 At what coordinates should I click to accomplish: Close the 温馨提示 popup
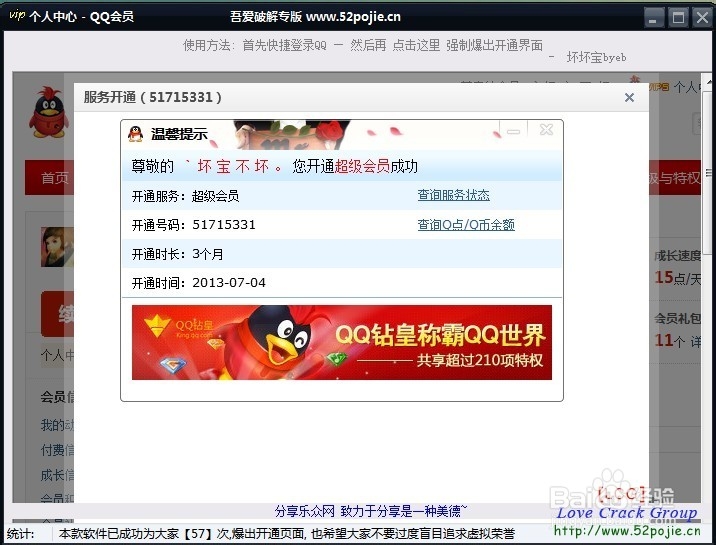(546, 130)
